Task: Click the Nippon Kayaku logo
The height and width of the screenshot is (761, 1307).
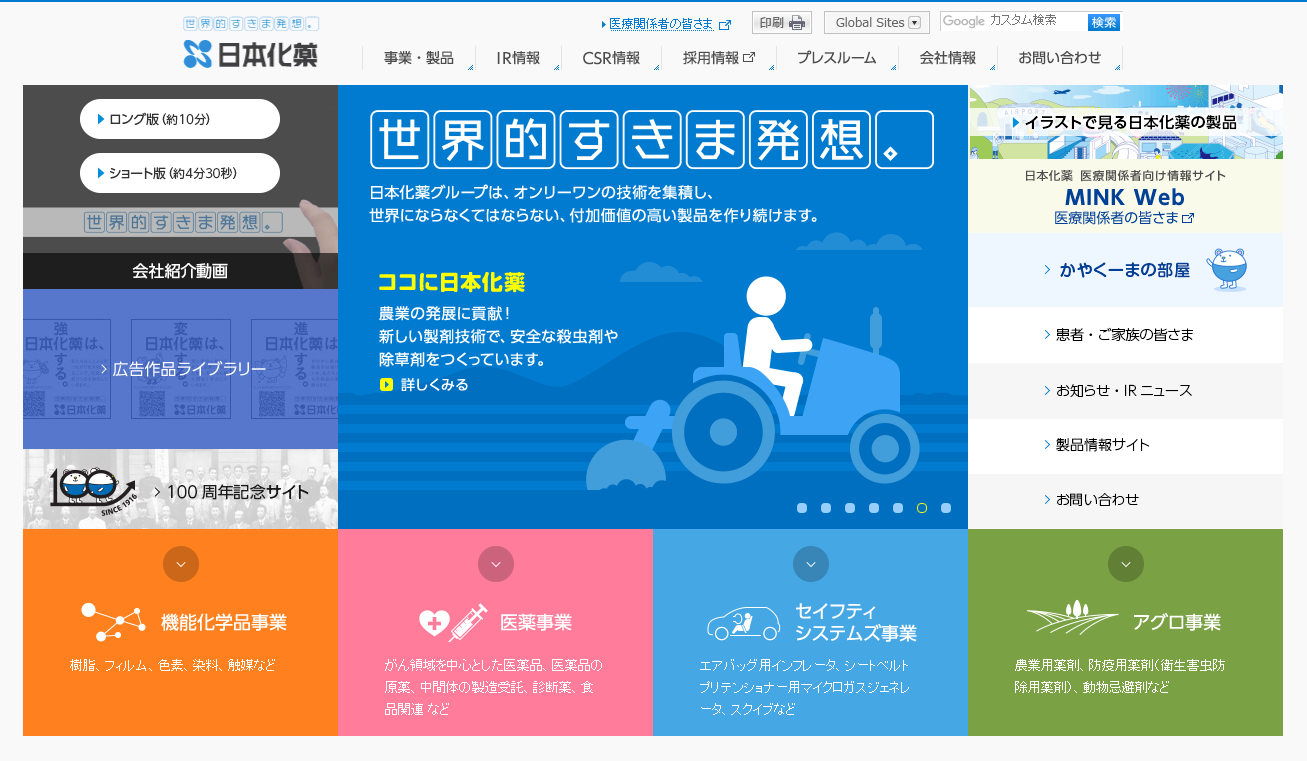Action: click(250, 54)
